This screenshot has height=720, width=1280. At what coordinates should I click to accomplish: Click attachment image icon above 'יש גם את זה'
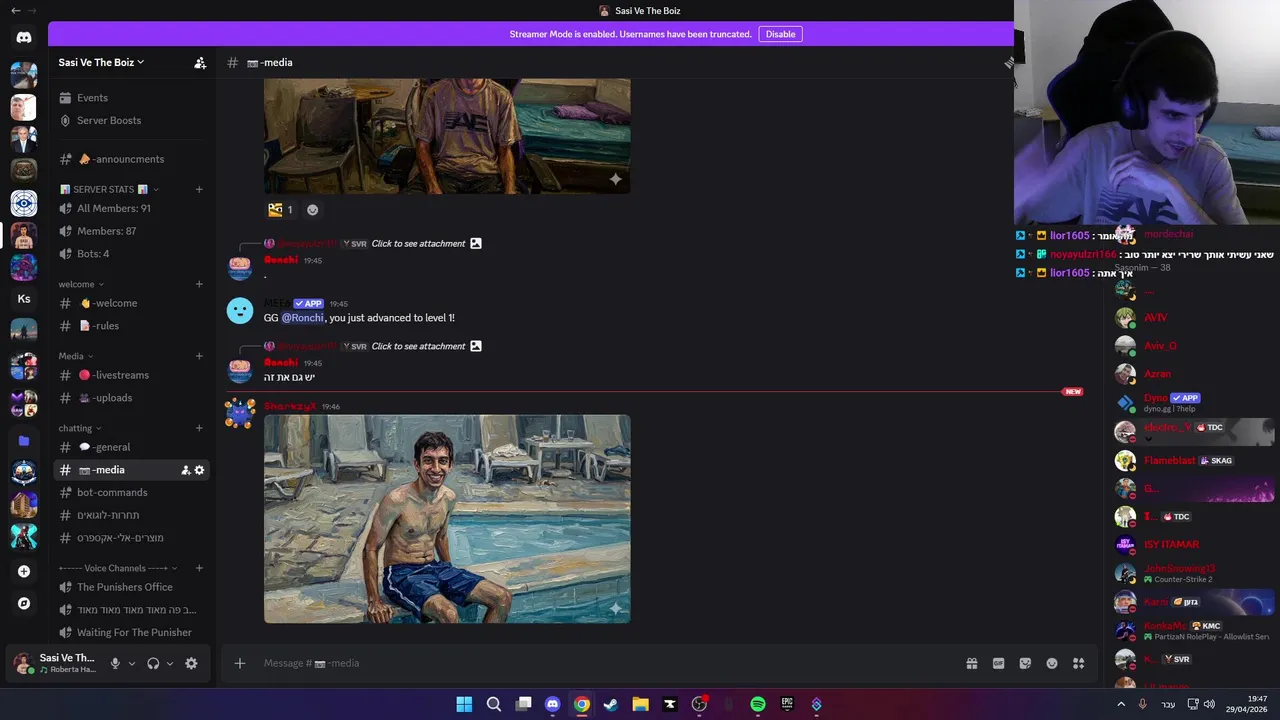tap(476, 346)
